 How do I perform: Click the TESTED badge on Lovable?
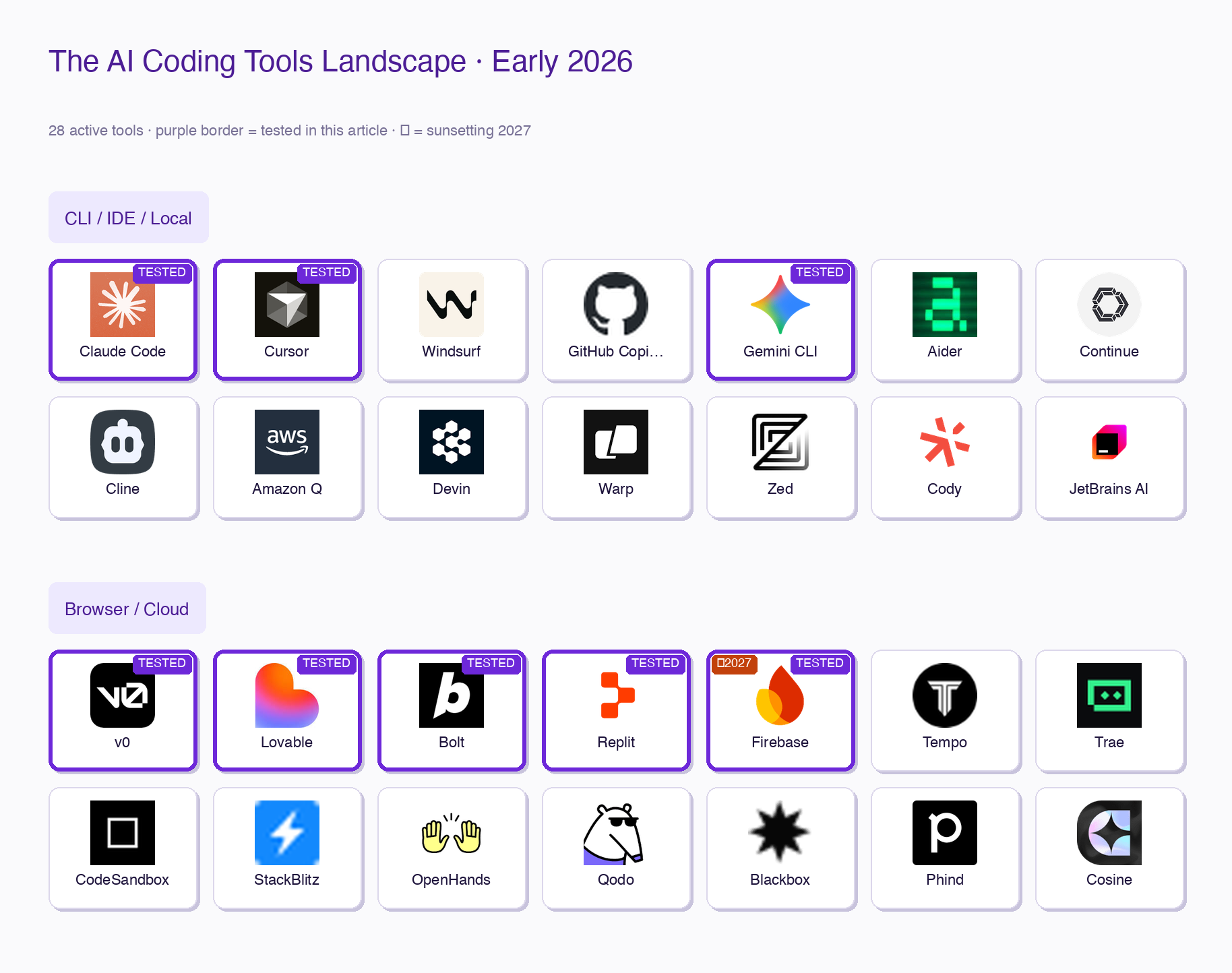[x=327, y=663]
